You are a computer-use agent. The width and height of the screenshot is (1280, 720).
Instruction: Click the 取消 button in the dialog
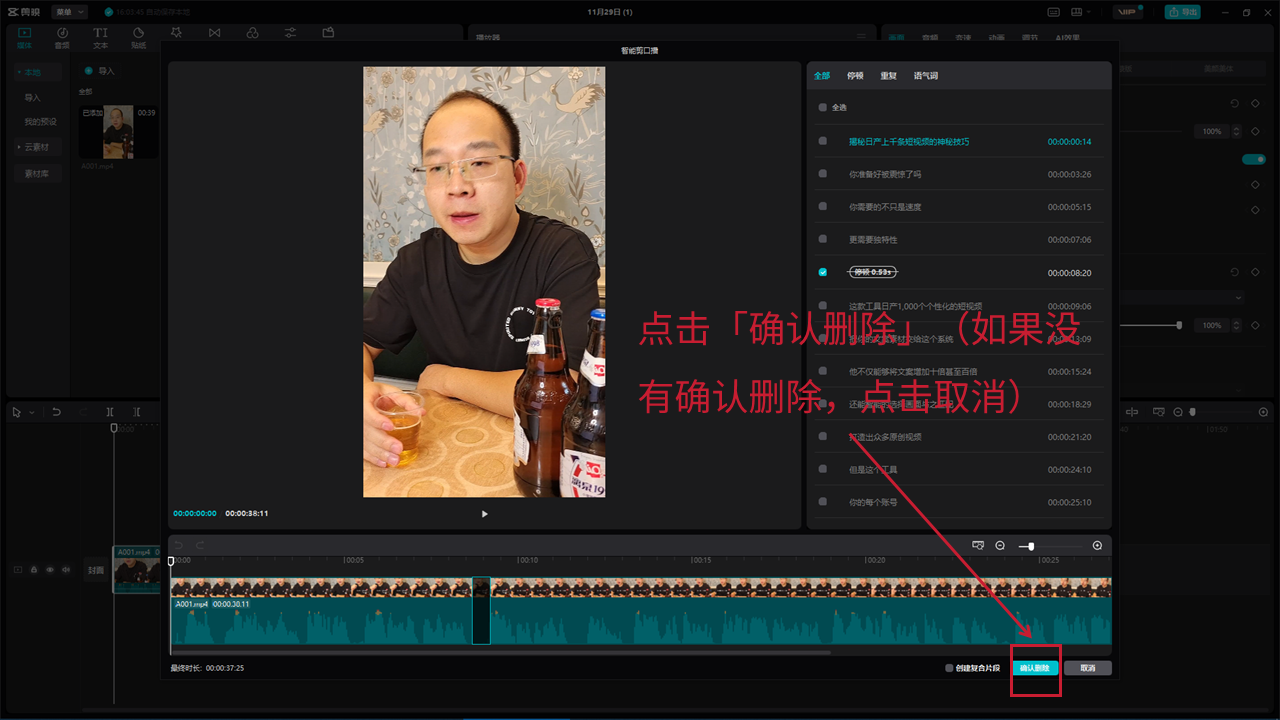click(x=1087, y=668)
